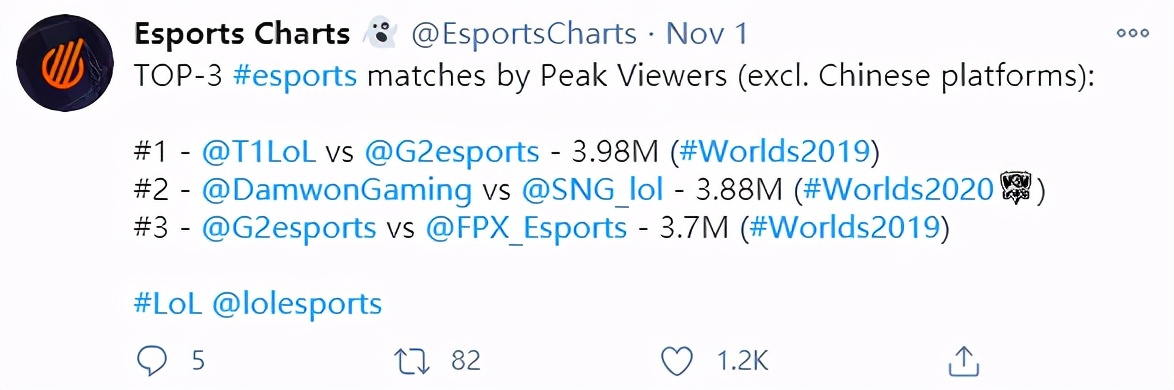The image size is (1174, 390).
Task: Open the @SNG_lol mention
Action: coord(592,190)
